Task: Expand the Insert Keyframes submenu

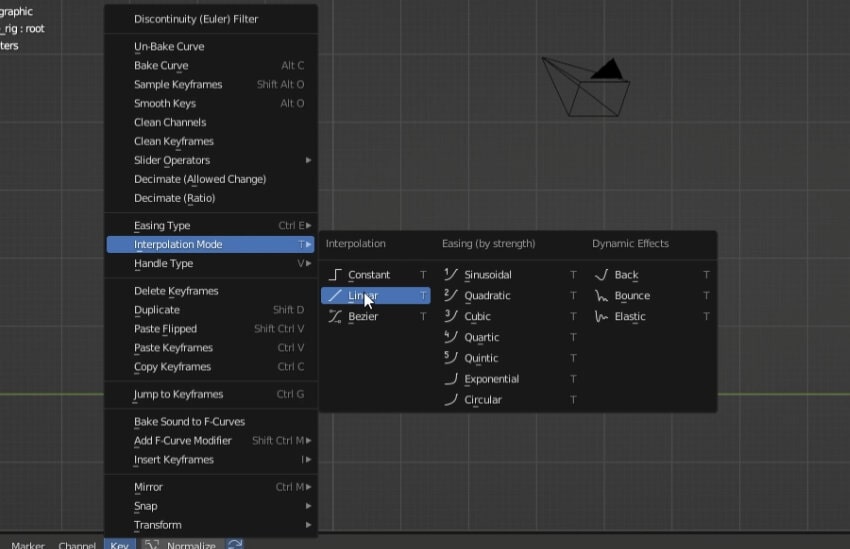Action: [x=211, y=460]
